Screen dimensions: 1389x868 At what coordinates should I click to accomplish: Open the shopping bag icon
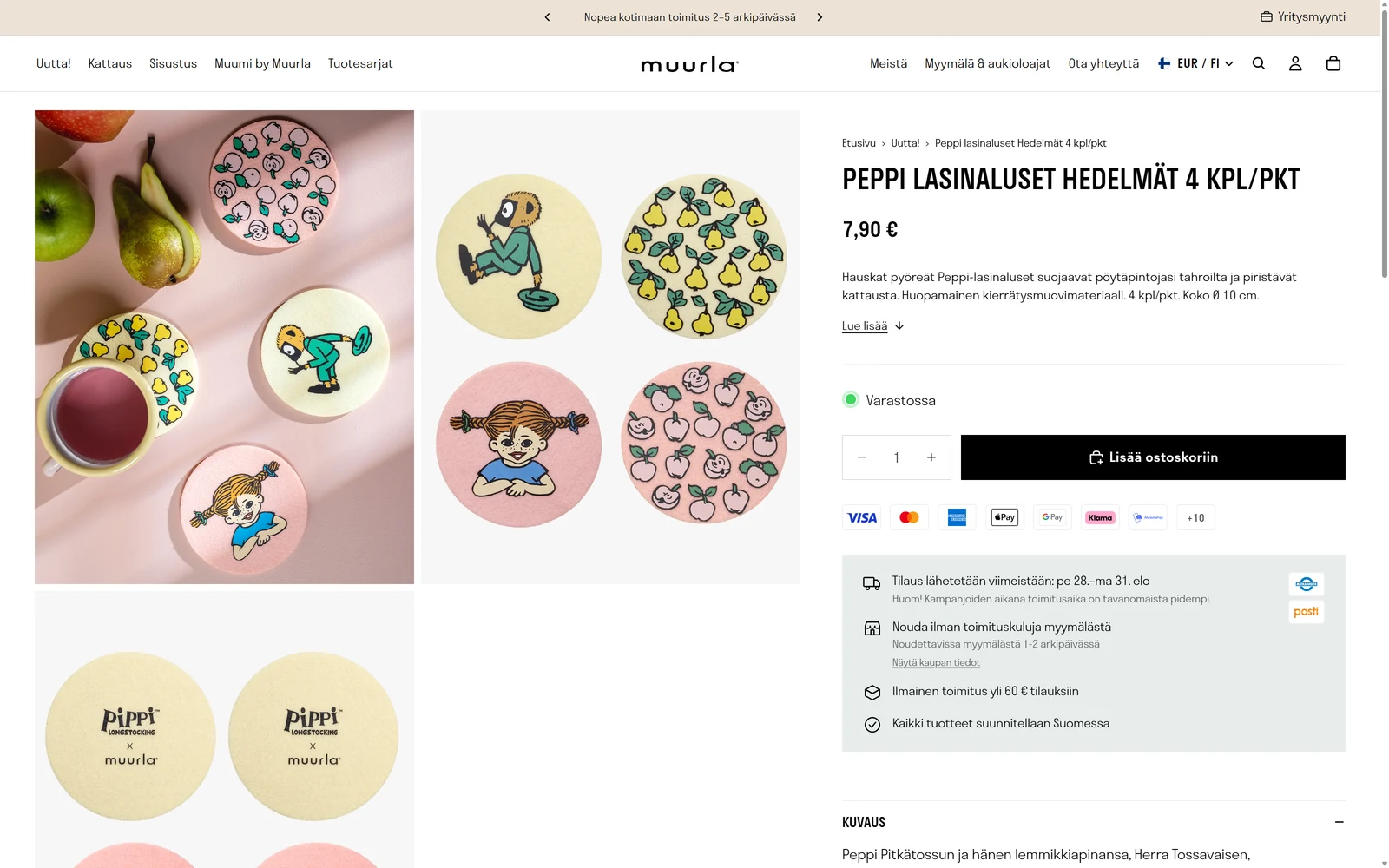coord(1333,63)
